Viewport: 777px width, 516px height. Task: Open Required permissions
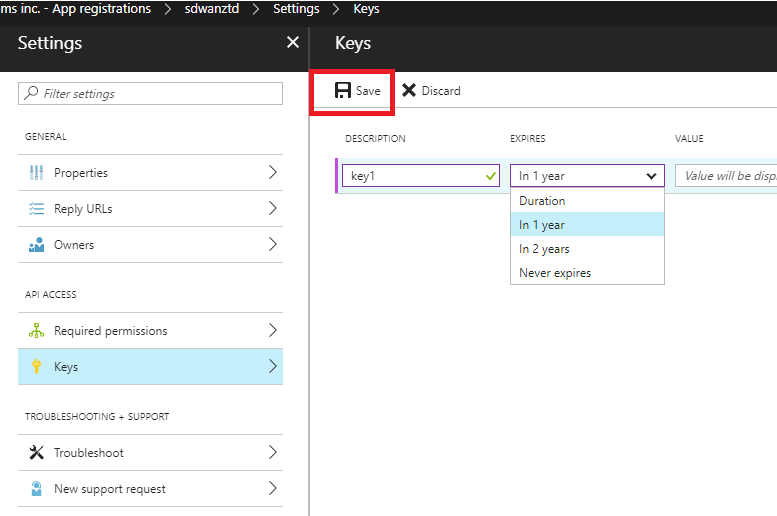coord(150,331)
